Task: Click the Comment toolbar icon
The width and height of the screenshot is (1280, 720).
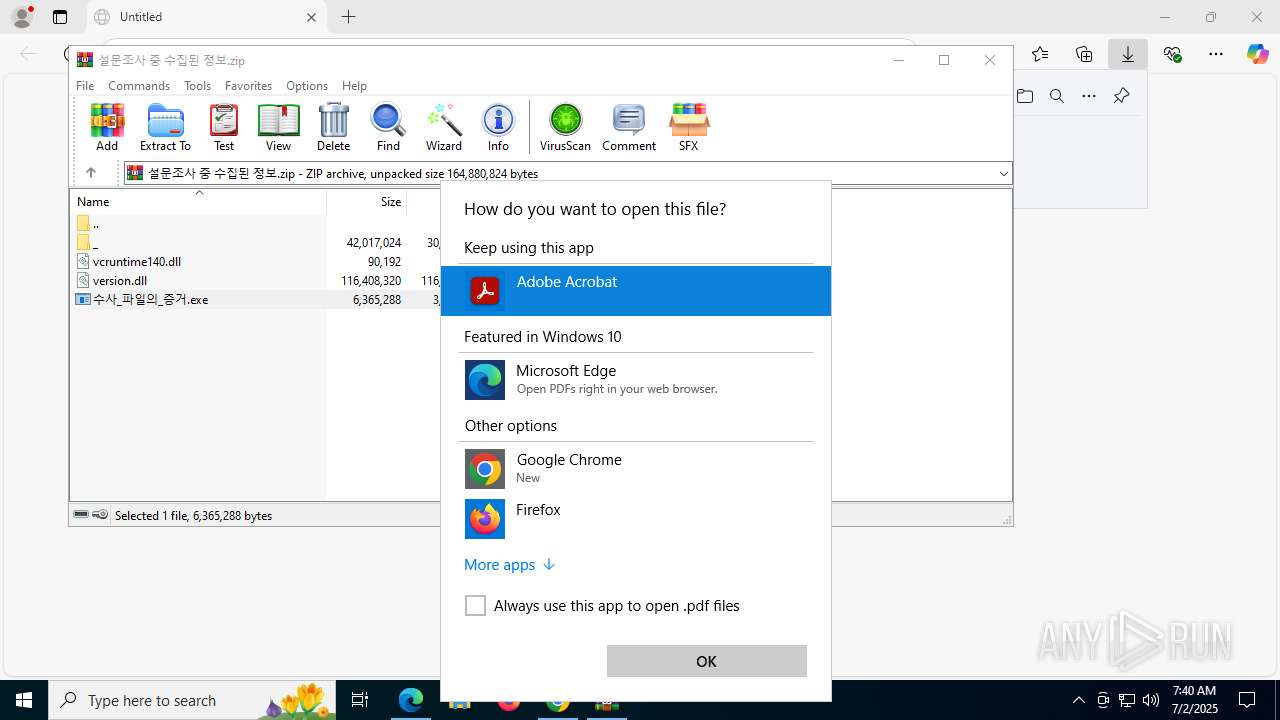Action: click(629, 127)
